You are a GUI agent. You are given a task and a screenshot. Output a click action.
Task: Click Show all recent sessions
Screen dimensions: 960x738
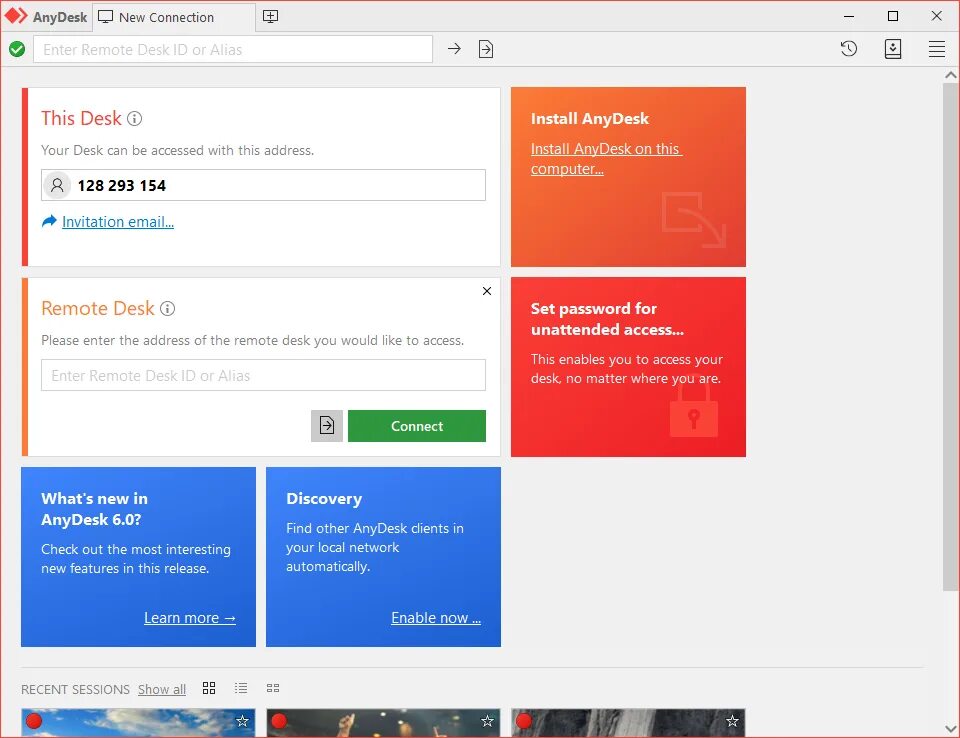pyautogui.click(x=162, y=690)
